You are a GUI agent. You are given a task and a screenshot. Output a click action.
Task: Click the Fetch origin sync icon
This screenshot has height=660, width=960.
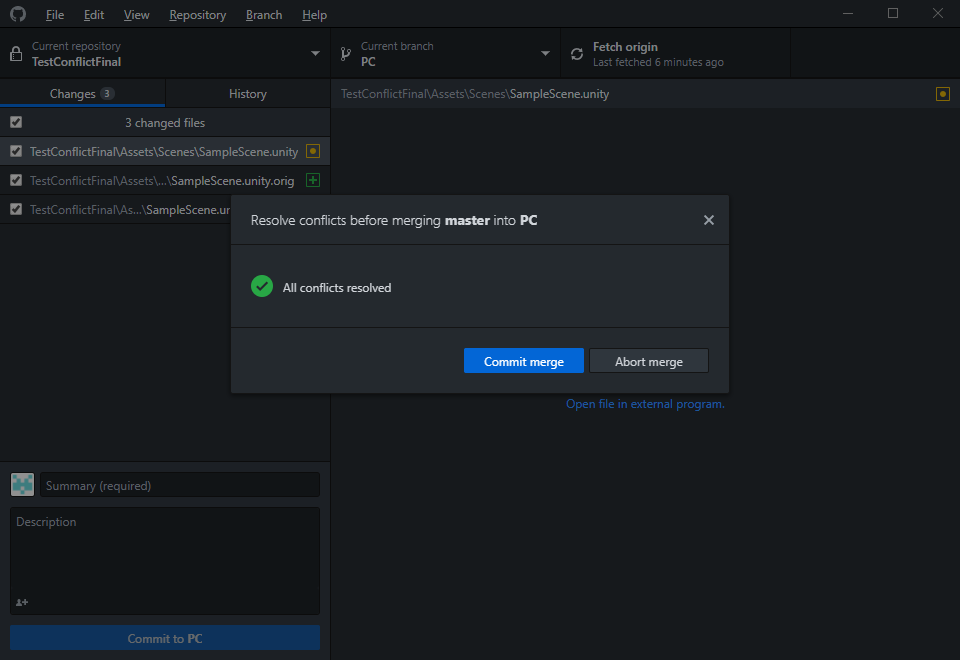click(577, 52)
